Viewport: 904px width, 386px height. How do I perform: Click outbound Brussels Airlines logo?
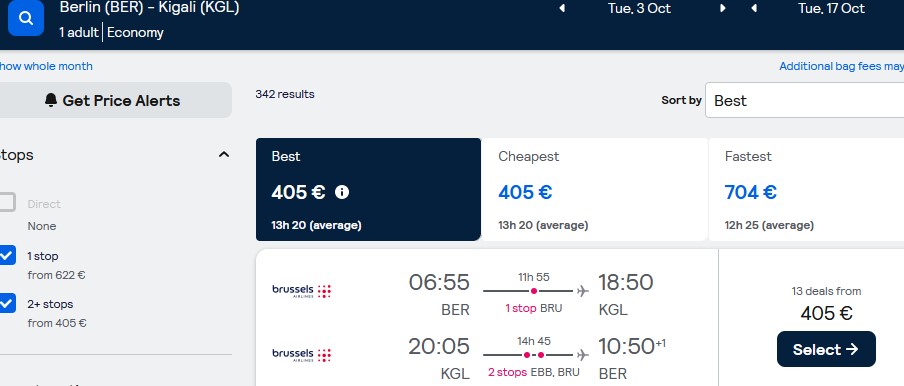point(302,291)
